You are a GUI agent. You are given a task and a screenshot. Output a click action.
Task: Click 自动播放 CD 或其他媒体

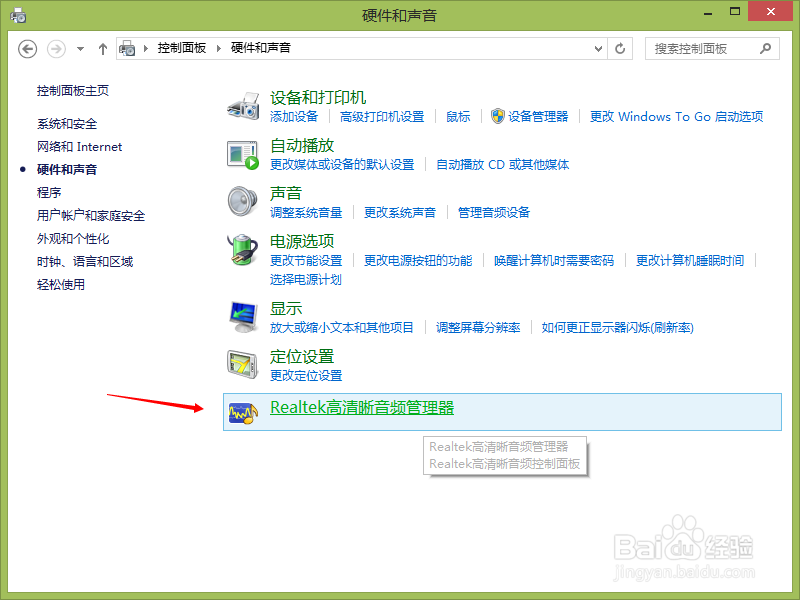[503, 164]
